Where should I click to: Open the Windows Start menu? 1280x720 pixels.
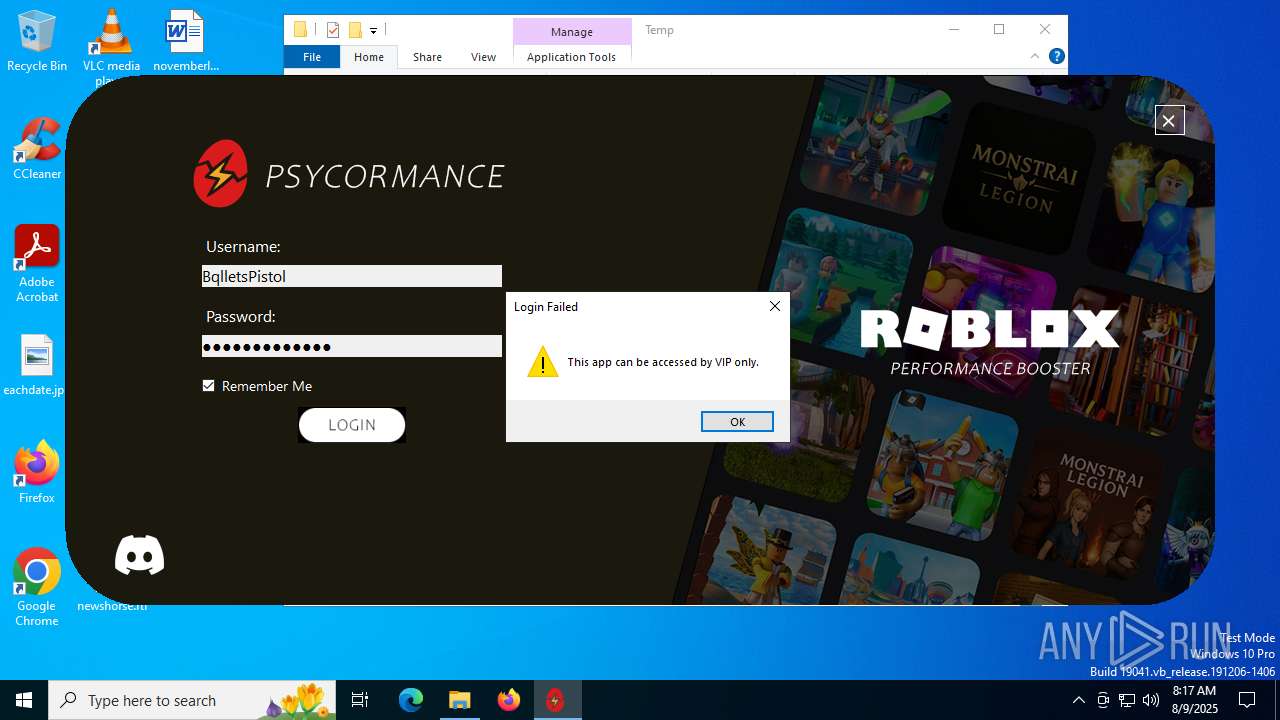click(24, 700)
